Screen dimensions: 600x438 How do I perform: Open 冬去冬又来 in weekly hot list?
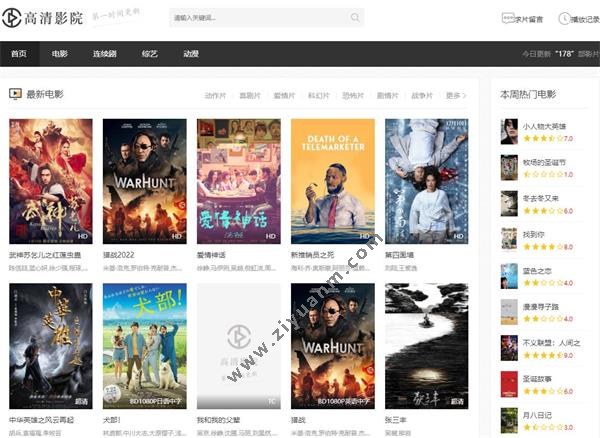pos(541,198)
